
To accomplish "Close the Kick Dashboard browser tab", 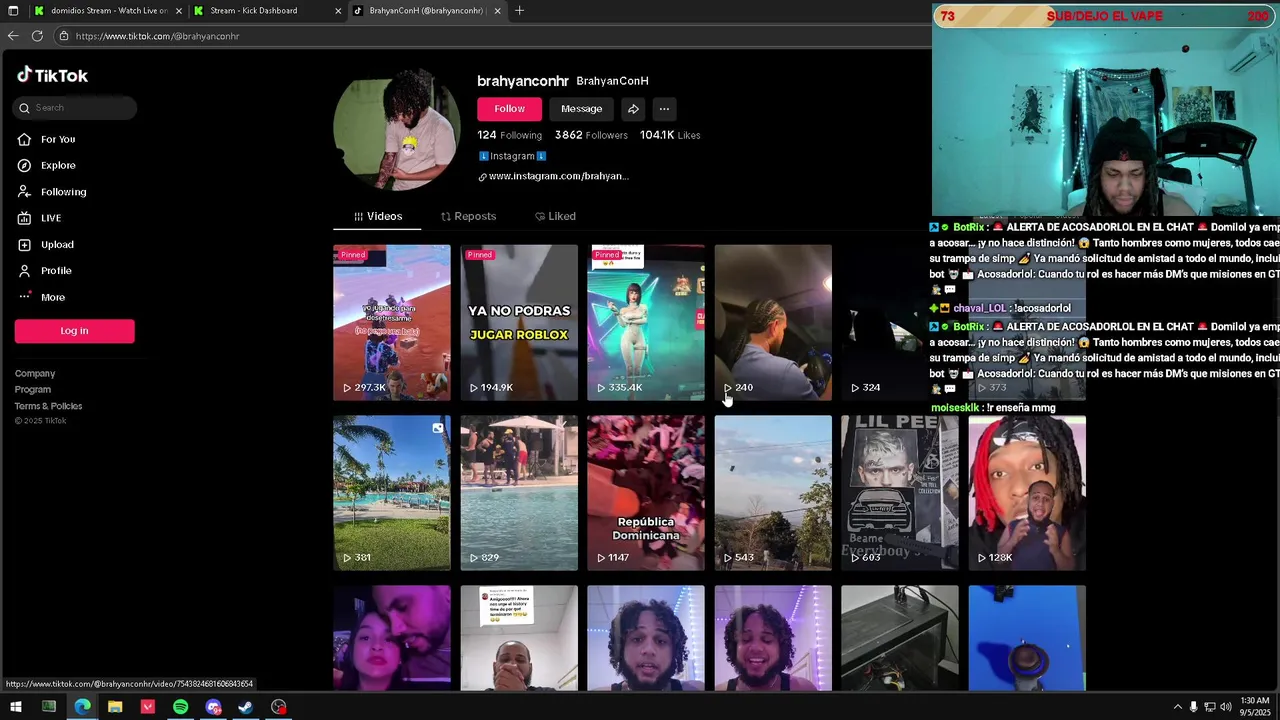I will click(338, 11).
